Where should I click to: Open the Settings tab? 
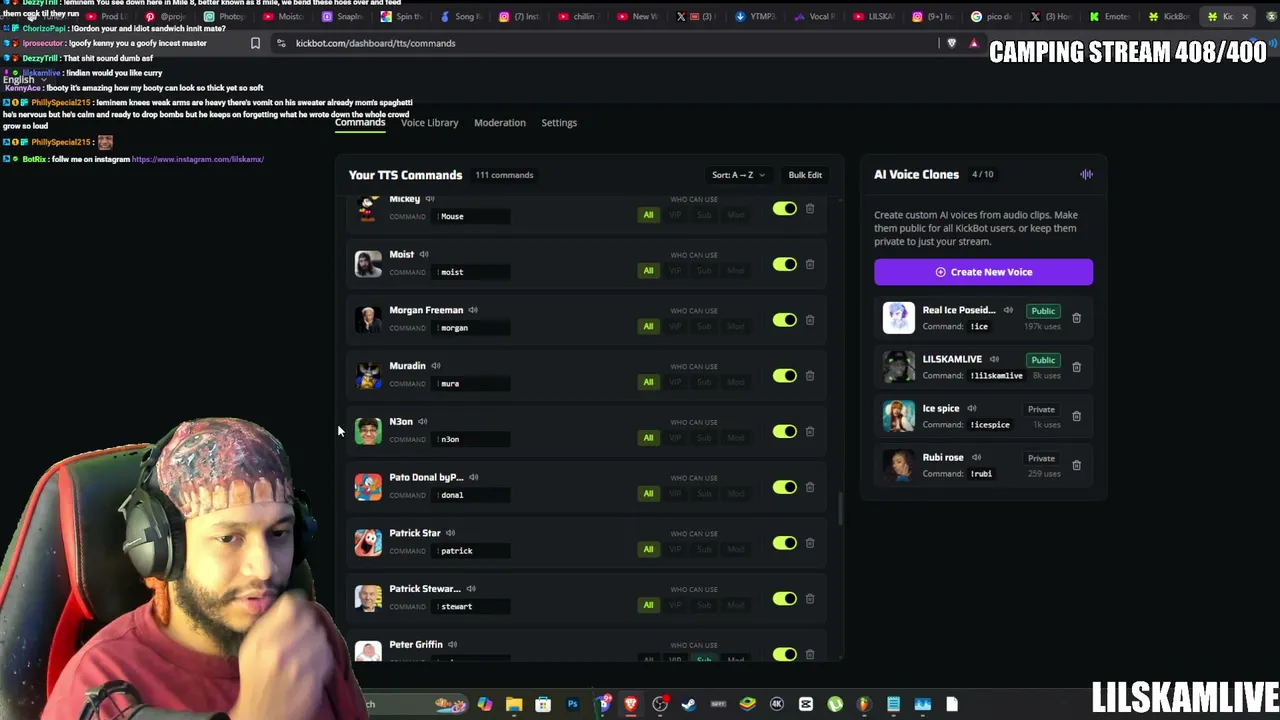[559, 123]
